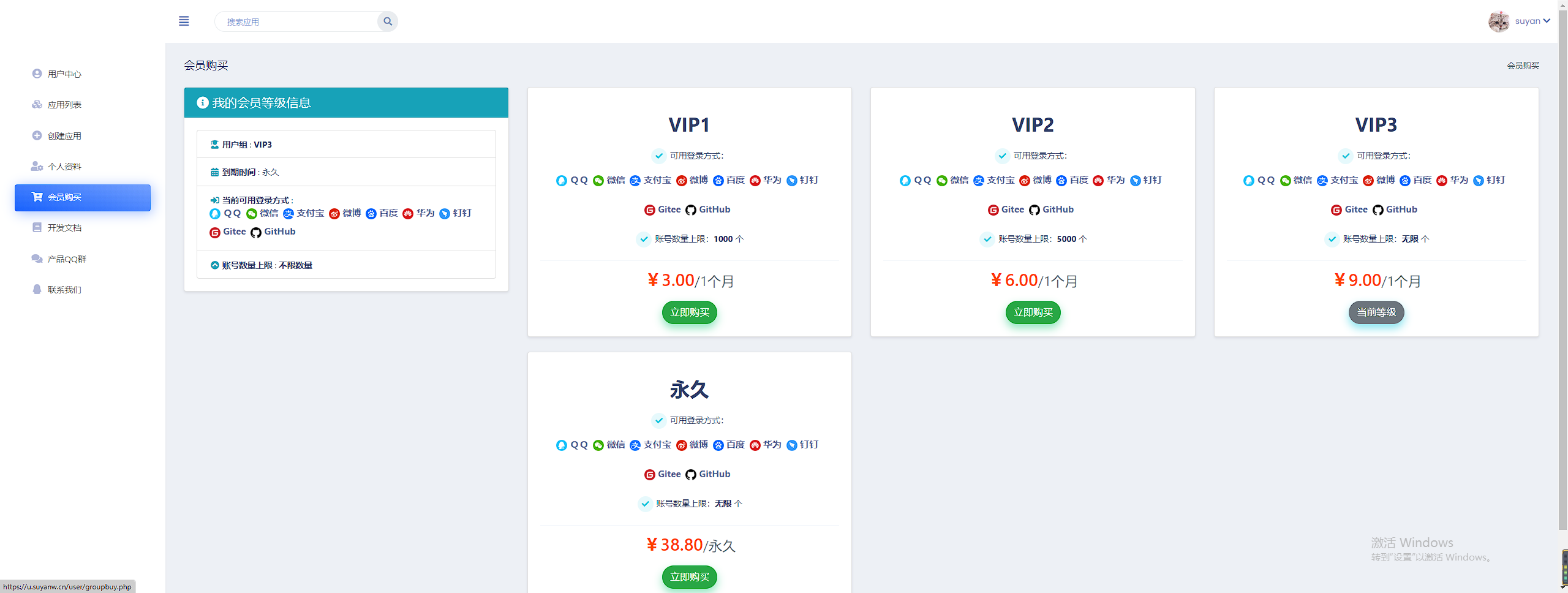This screenshot has height=593, width=1568.
Task: Click the checkmark beside VIP1 可用登录方式
Action: click(659, 156)
